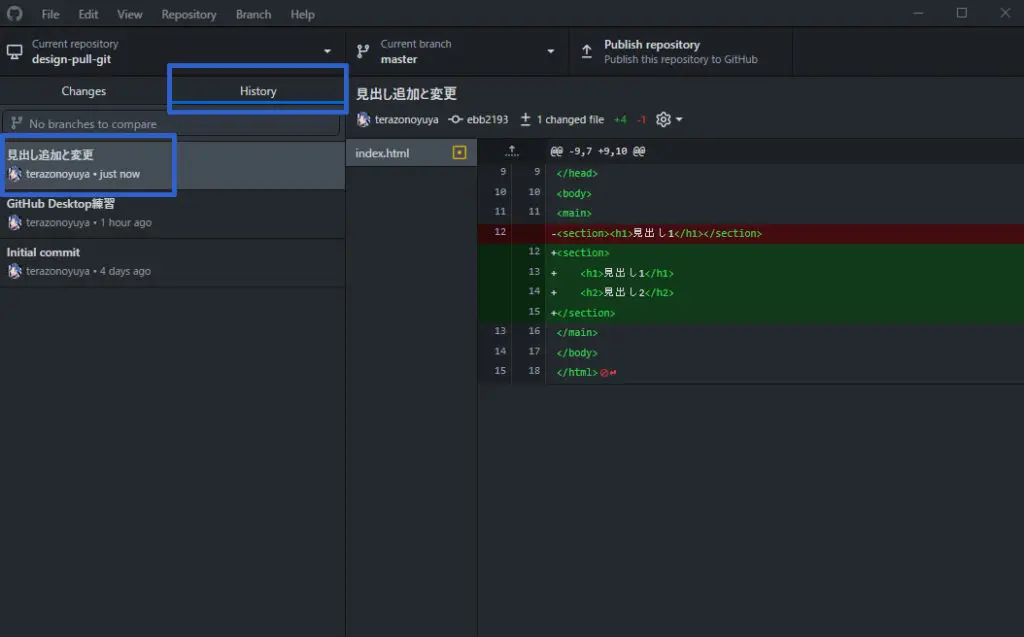
Task: Click the changed file plus-minus icon
Action: 525,120
